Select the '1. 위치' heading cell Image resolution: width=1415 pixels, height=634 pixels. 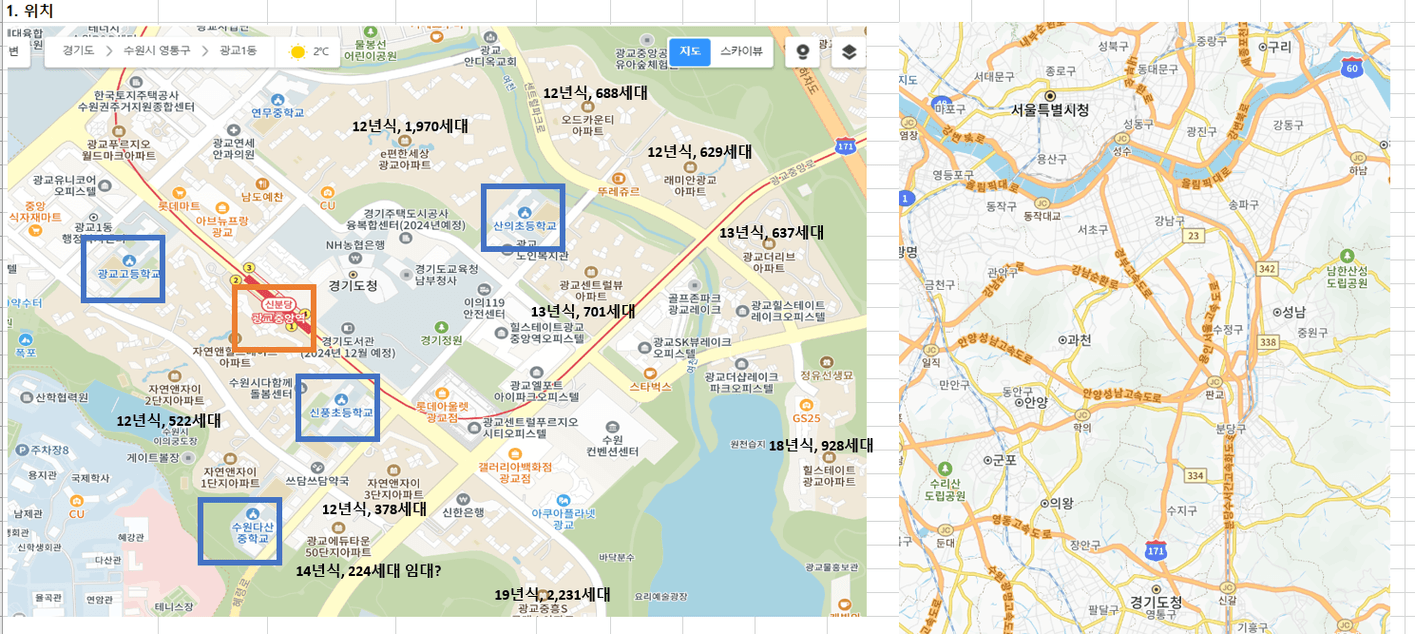pos(31,10)
